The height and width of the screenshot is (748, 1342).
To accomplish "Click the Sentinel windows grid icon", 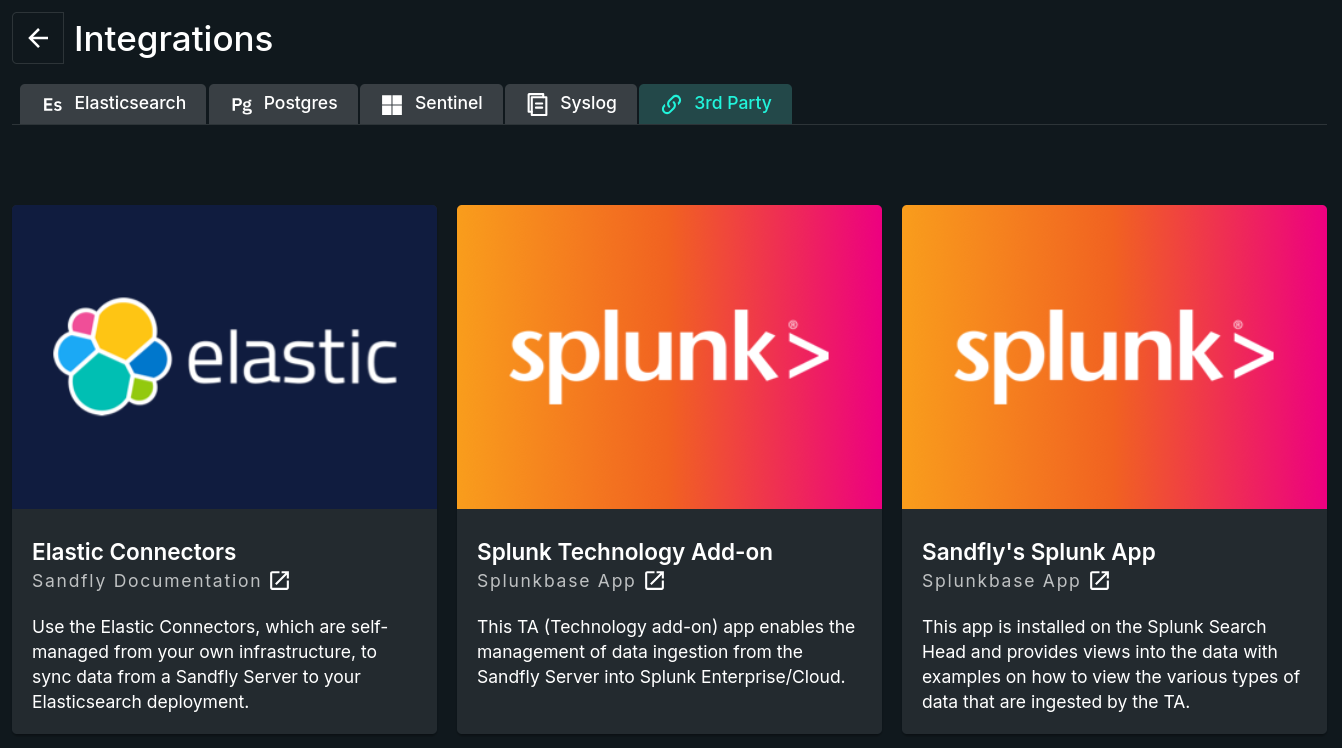I will pos(392,104).
